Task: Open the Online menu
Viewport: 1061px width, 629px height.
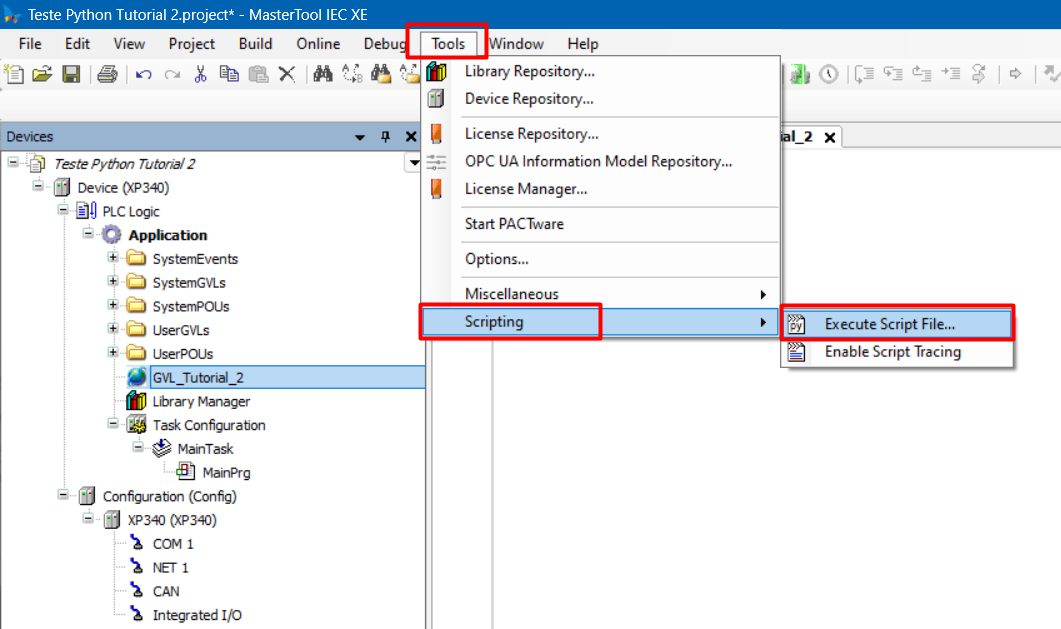Action: click(x=318, y=44)
